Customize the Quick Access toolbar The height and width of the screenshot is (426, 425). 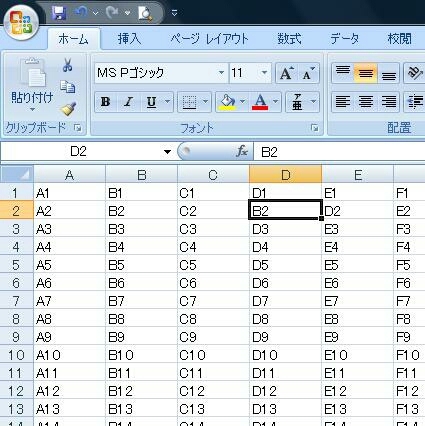click(174, 13)
